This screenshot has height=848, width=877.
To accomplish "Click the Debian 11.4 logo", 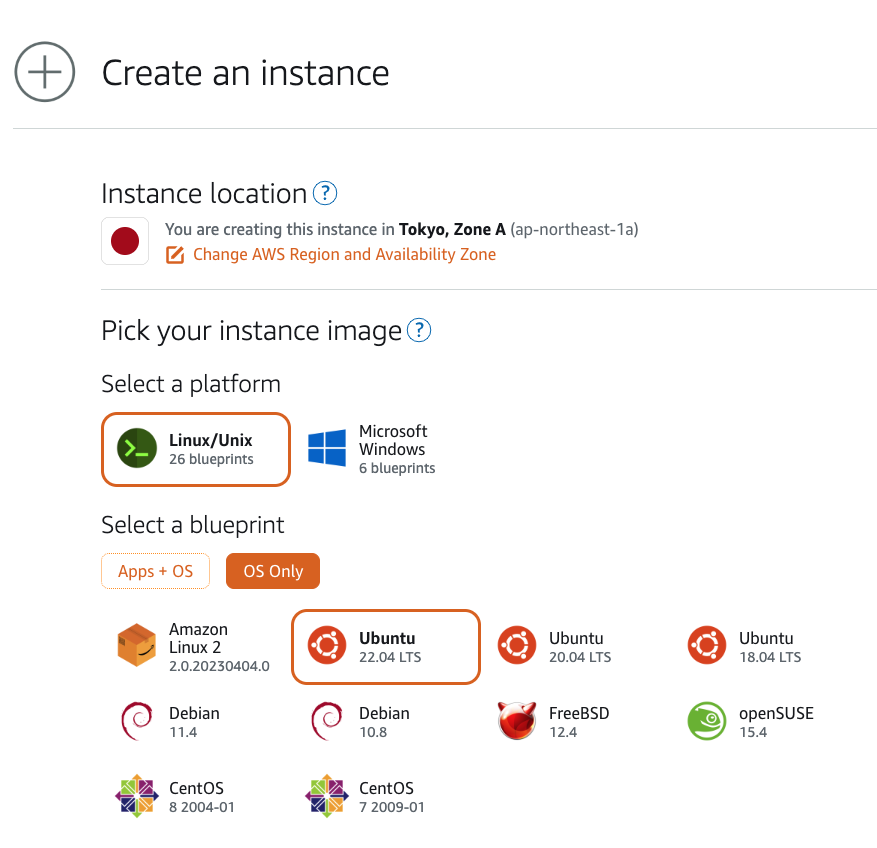I will [x=136, y=721].
